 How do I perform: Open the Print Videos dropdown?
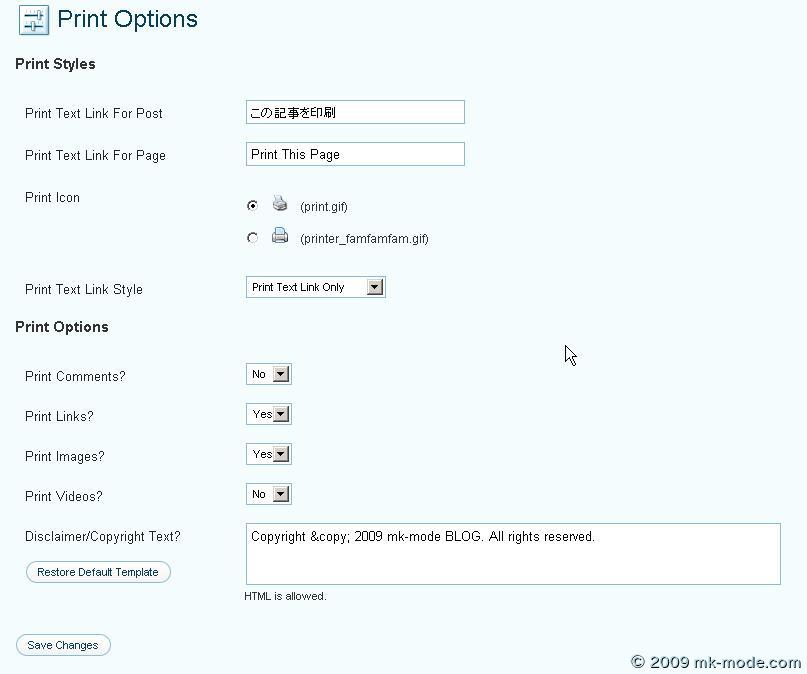[269, 494]
